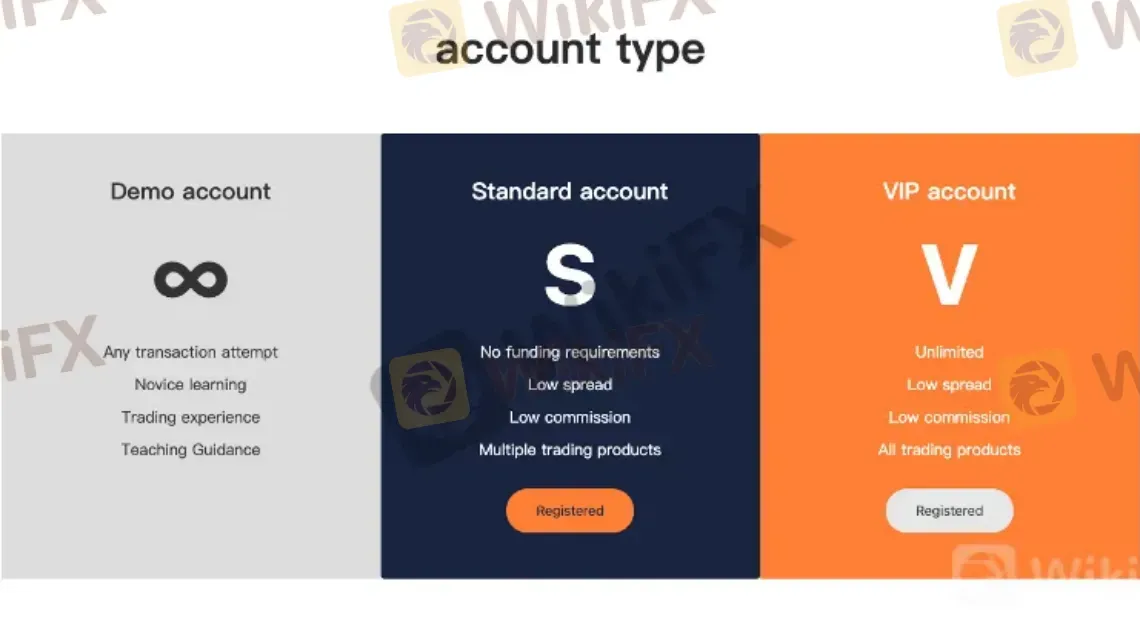
Task: Click the large V icon on VIP account
Action: click(x=948, y=272)
